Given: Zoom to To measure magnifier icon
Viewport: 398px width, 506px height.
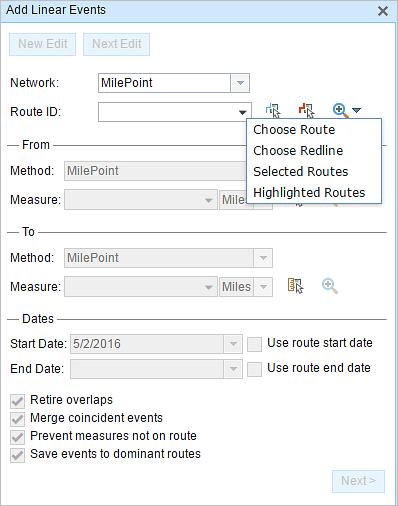Looking at the screenshot, I should 330,286.
